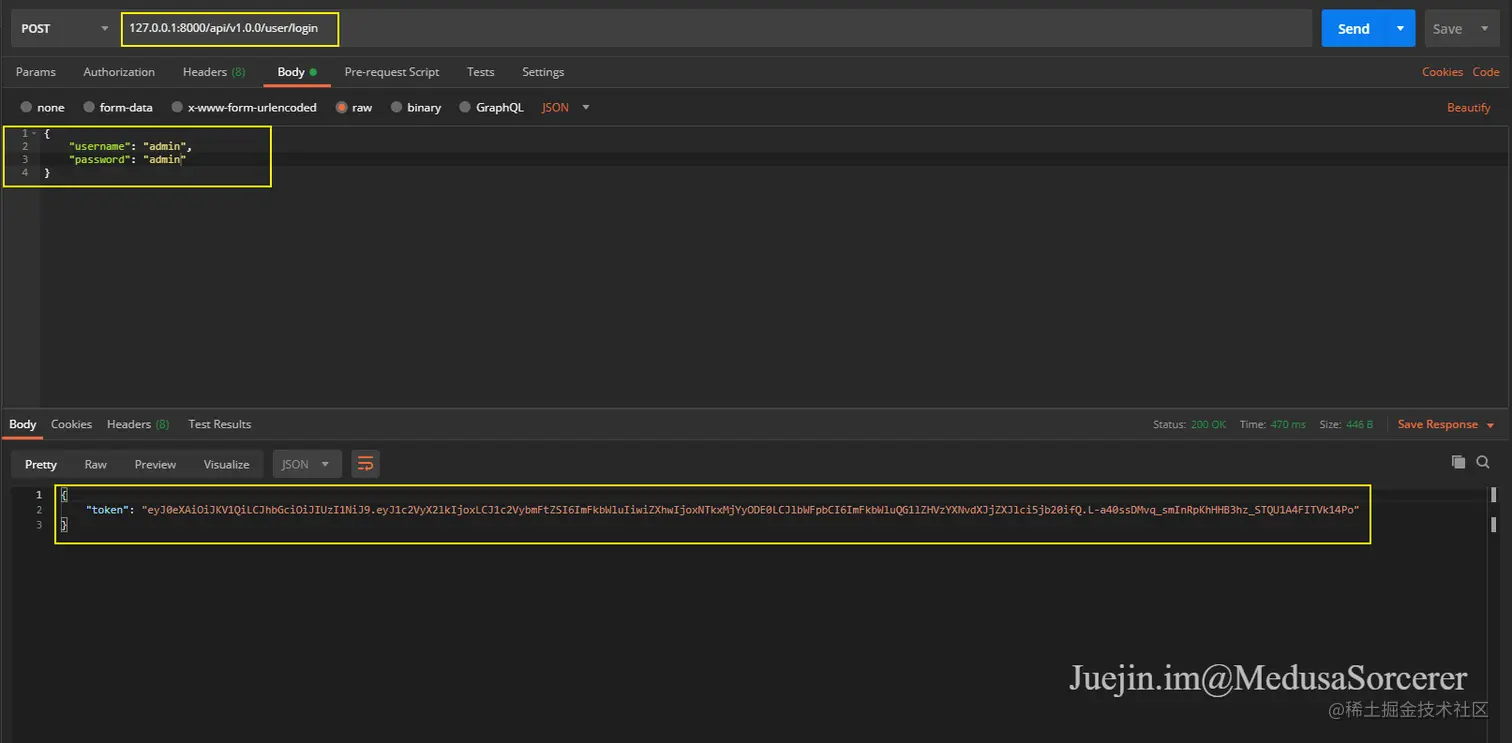Toggle the response line wrap icon

pyautogui.click(x=365, y=464)
